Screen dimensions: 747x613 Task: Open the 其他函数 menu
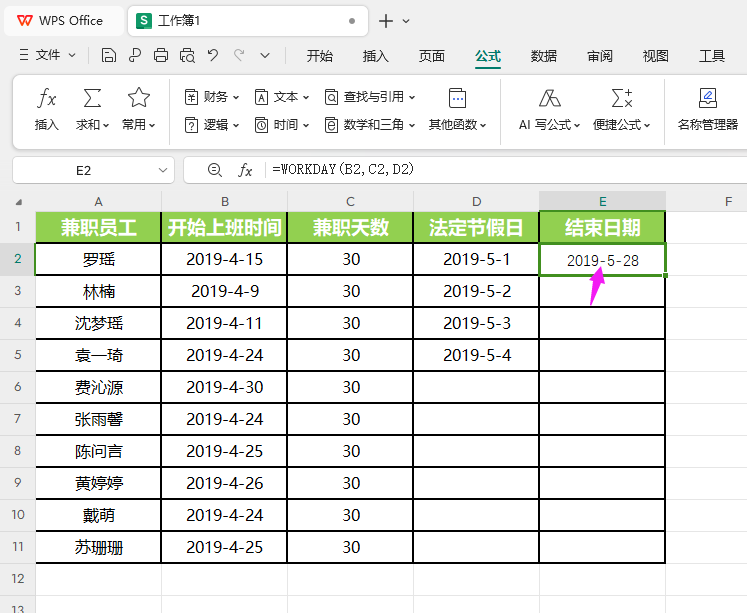(457, 109)
